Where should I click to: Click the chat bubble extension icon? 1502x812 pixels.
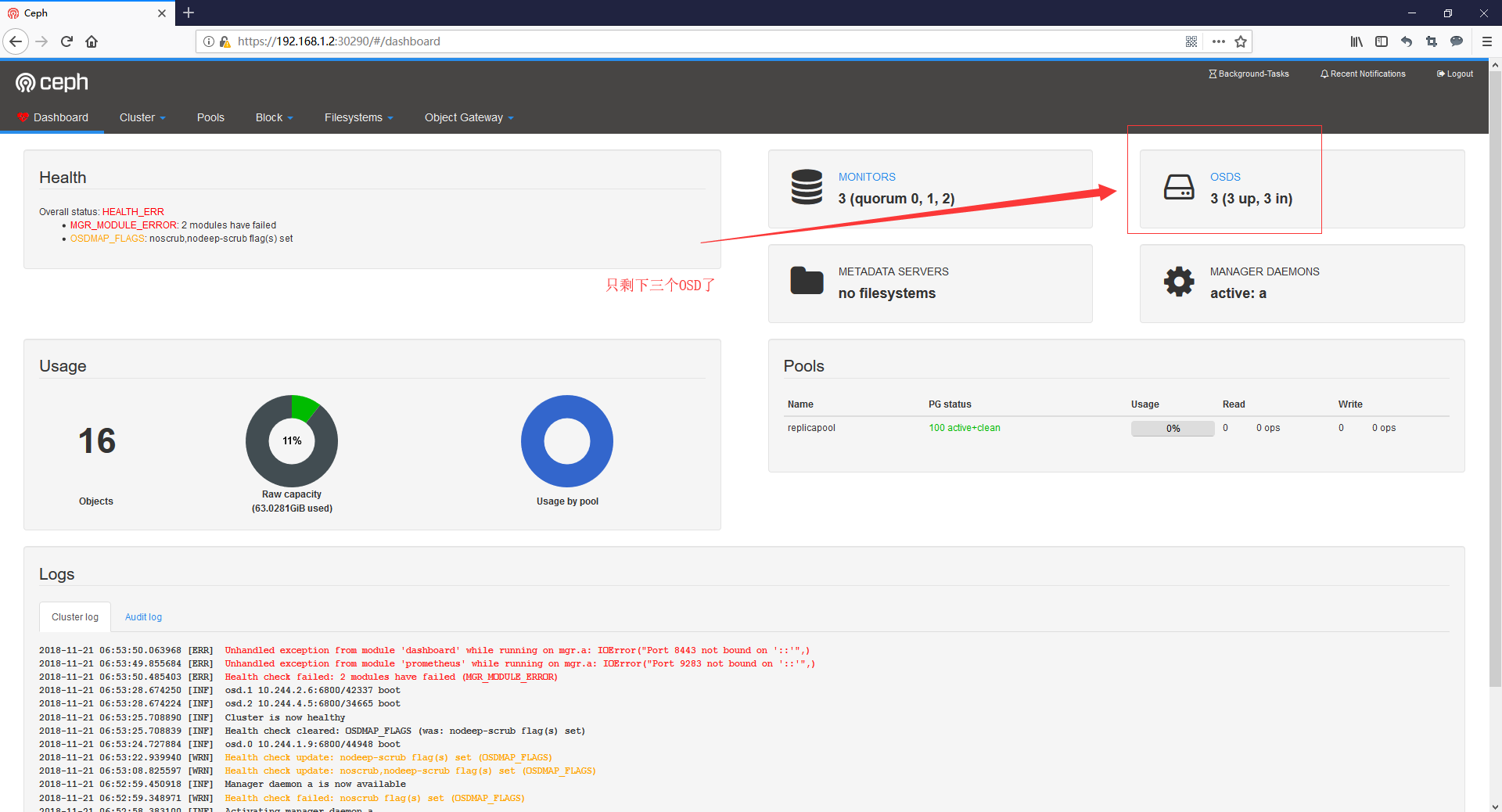point(1457,41)
